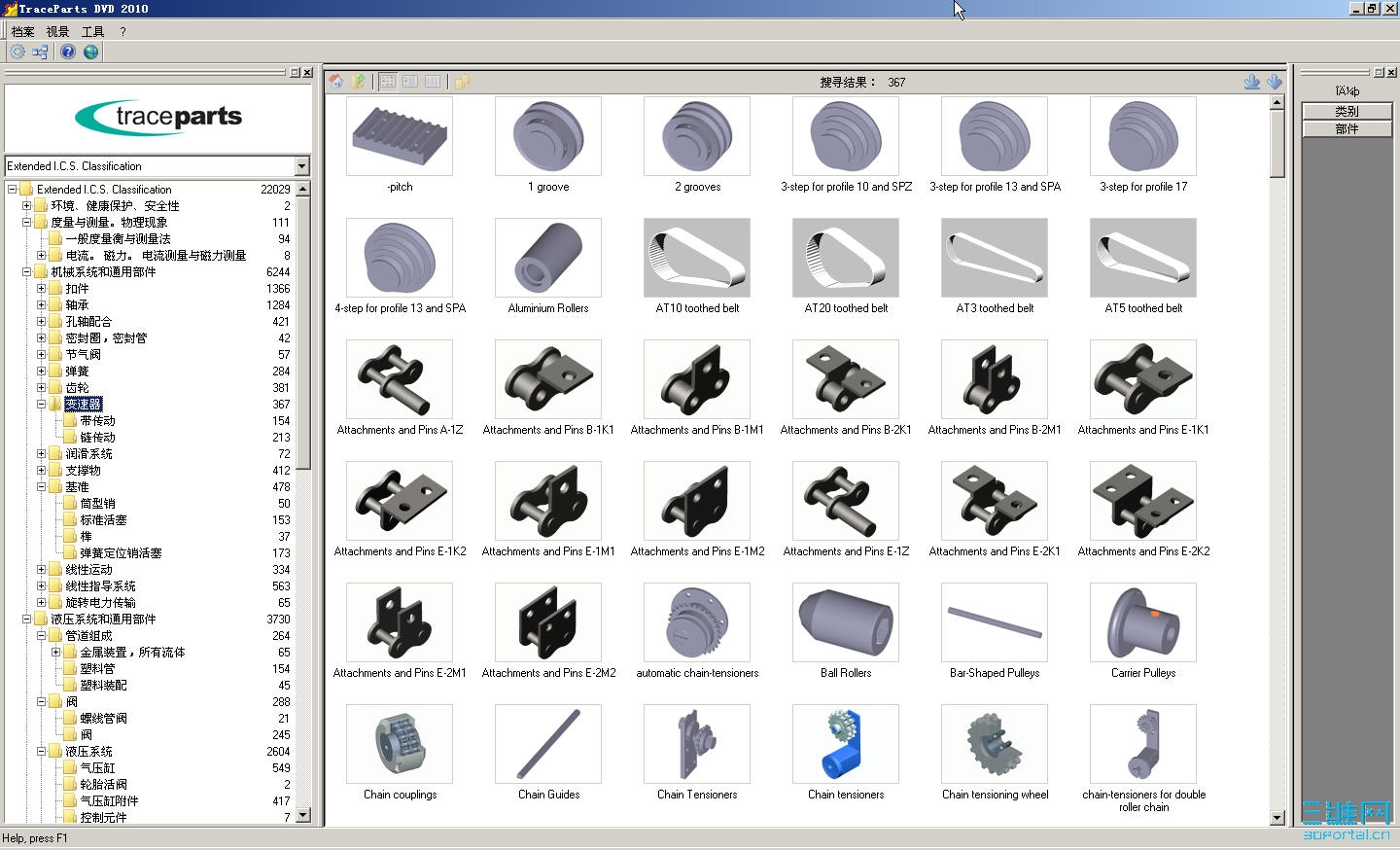Viewport: 1400px width, 850px height.
Task: Open the Chain couplings thumbnail
Action: (x=400, y=744)
